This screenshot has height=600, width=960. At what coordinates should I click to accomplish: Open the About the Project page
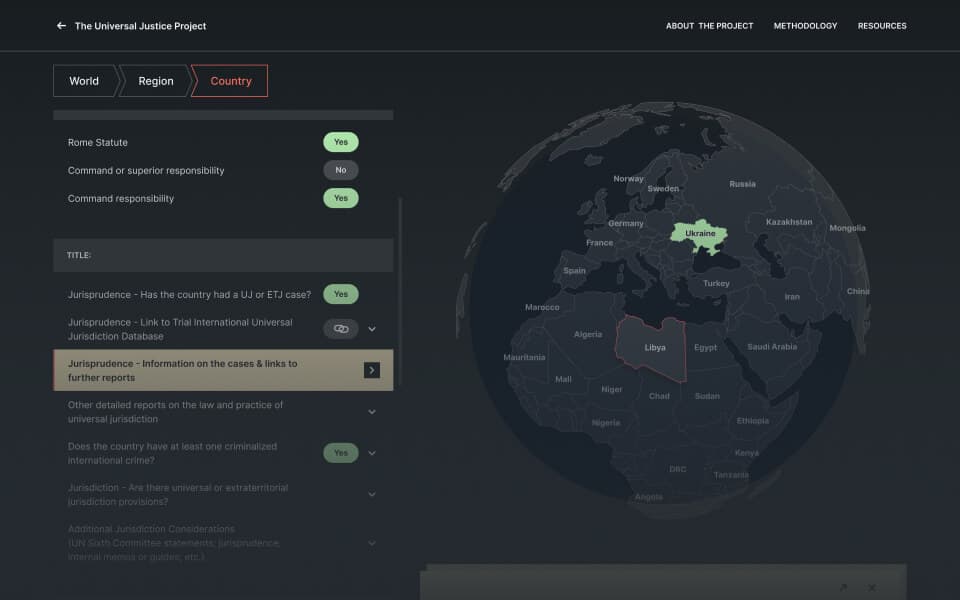(709, 26)
